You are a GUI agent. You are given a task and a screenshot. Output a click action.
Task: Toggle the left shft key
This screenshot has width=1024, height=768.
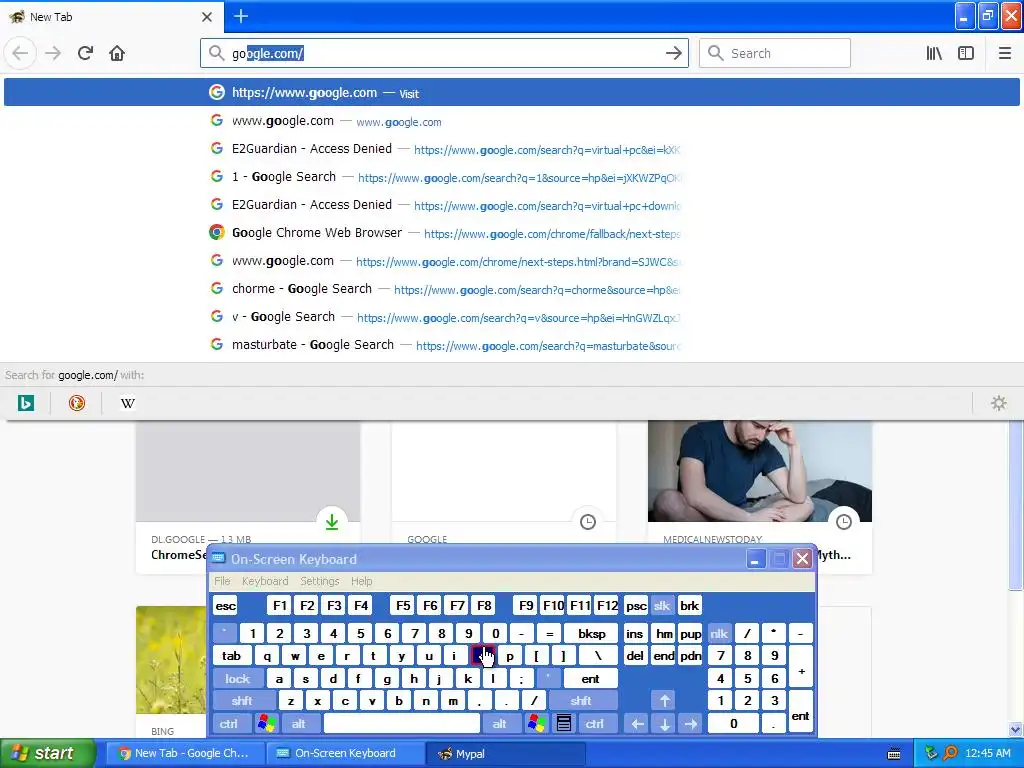click(x=242, y=701)
